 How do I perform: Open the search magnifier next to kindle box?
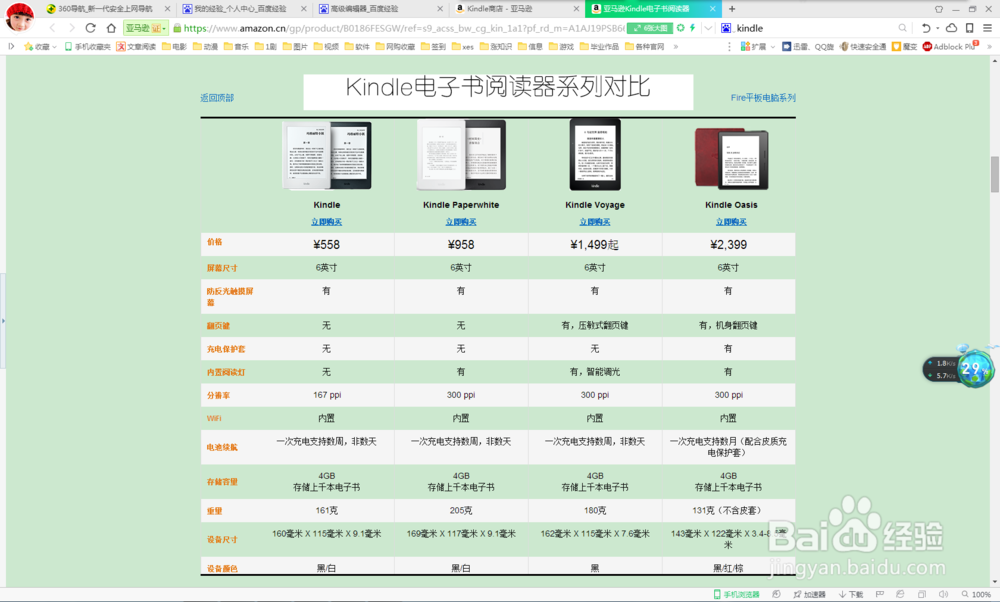(901, 27)
